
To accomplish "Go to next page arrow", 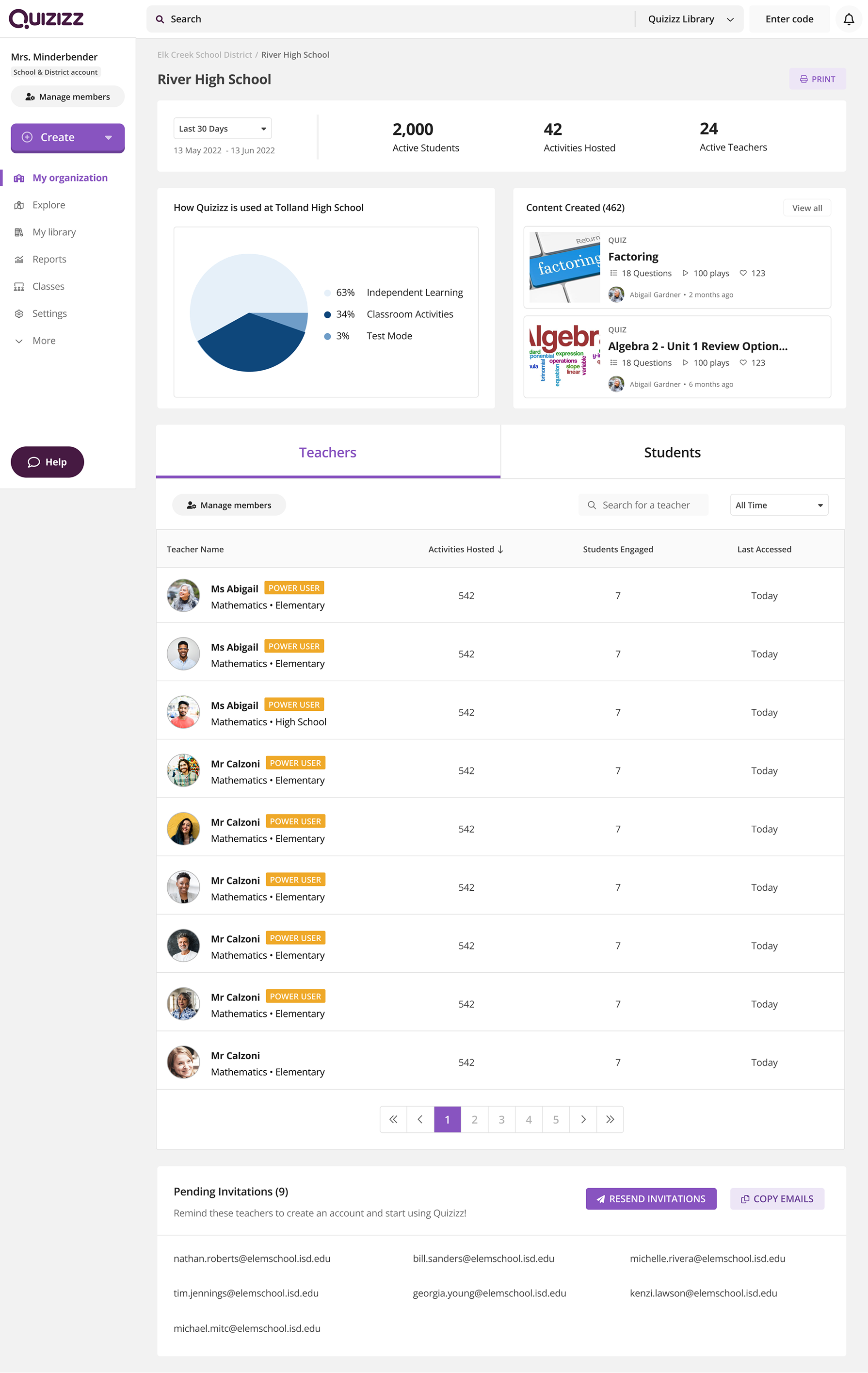I will point(583,1119).
